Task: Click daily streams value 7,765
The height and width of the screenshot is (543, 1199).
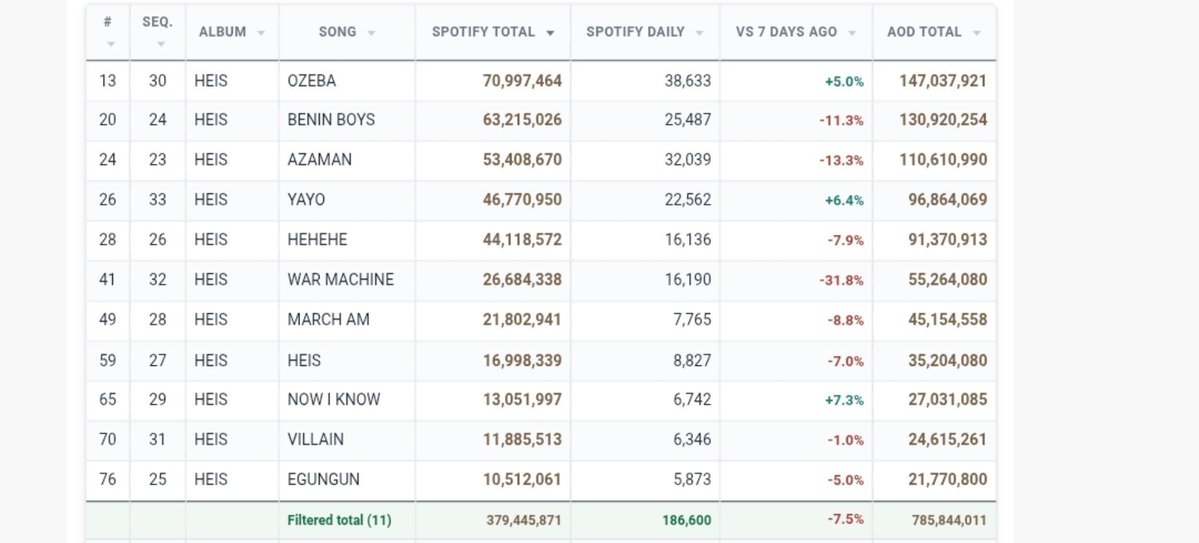Action: [x=692, y=319]
